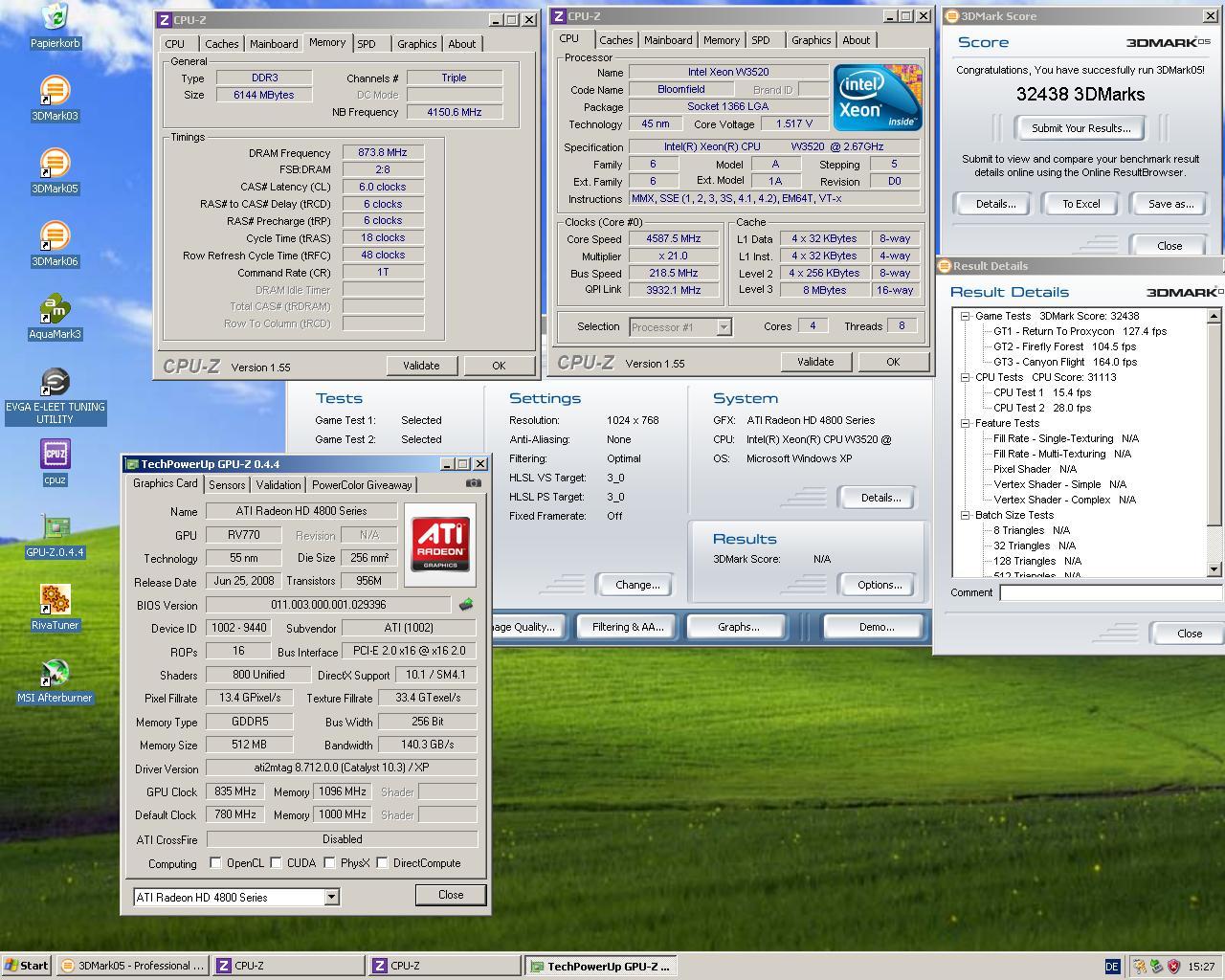This screenshot has width=1225, height=980.
Task: Toggle the CUDA checkbox
Action: (276, 863)
